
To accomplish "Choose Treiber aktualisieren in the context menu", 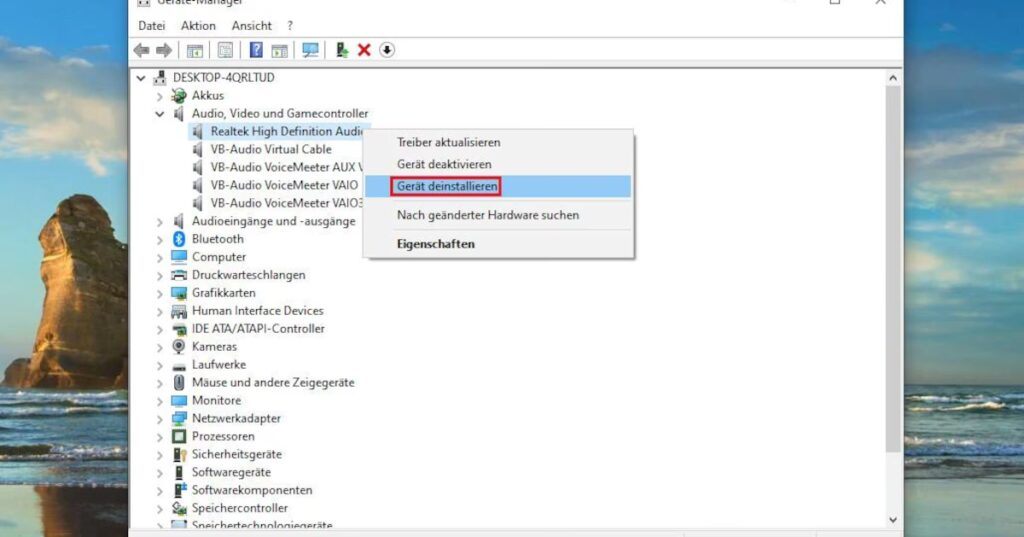I will point(448,142).
